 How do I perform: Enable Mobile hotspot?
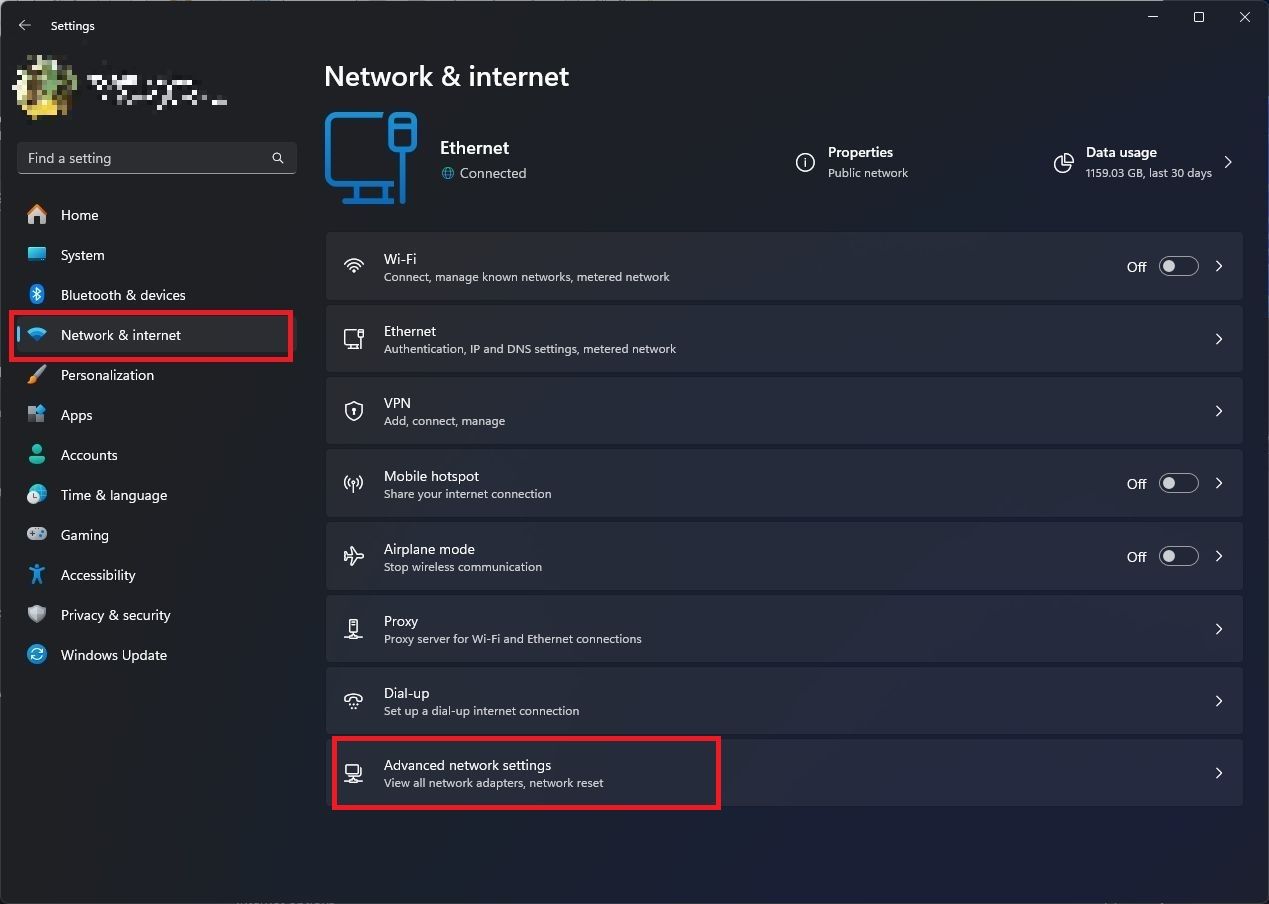pos(1178,483)
